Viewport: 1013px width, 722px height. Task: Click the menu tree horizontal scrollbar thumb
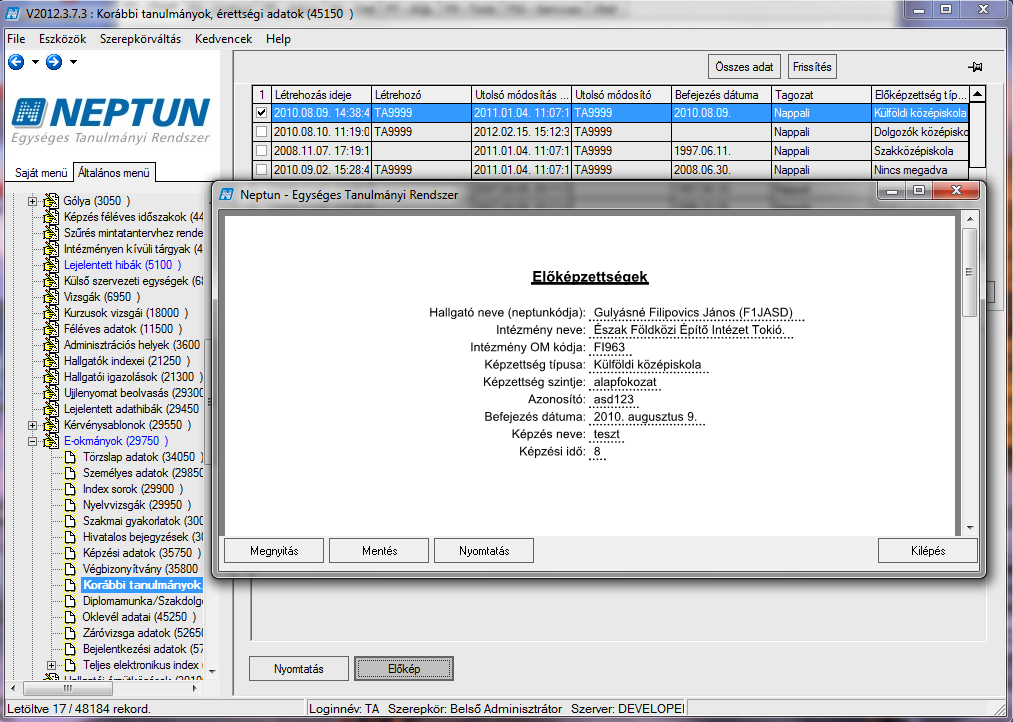67,688
